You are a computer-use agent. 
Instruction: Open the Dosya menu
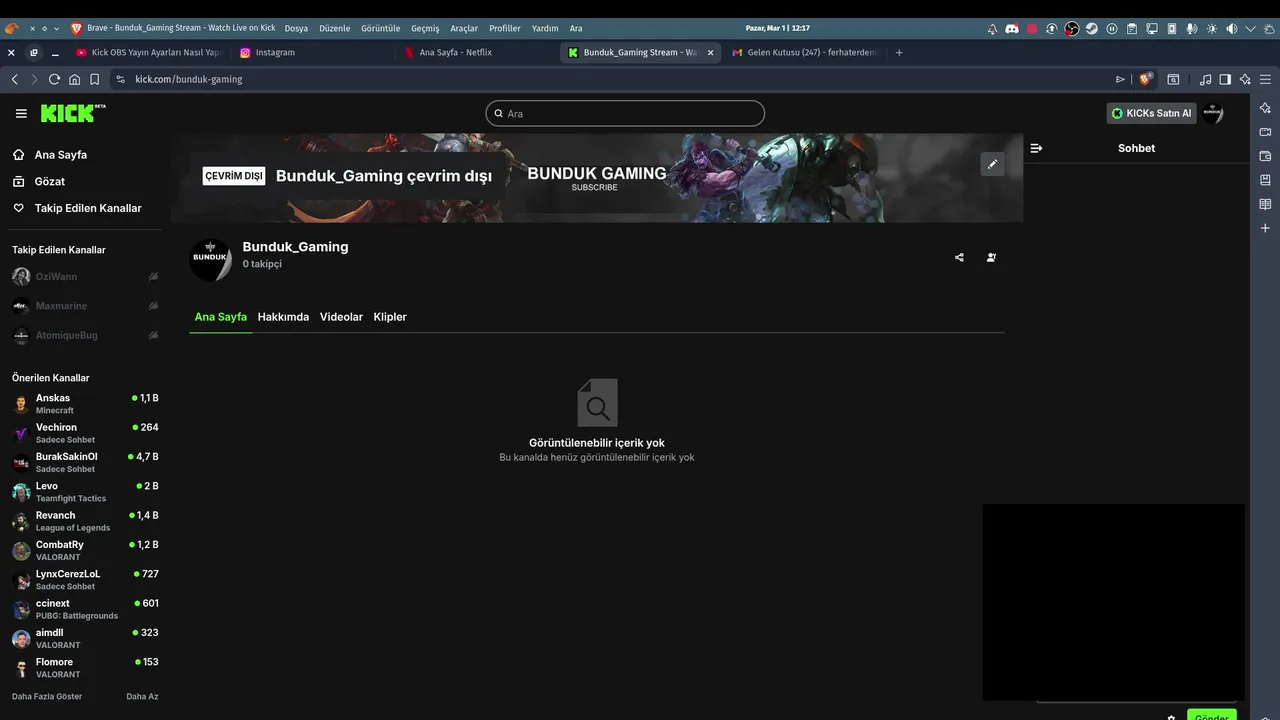coord(296,28)
